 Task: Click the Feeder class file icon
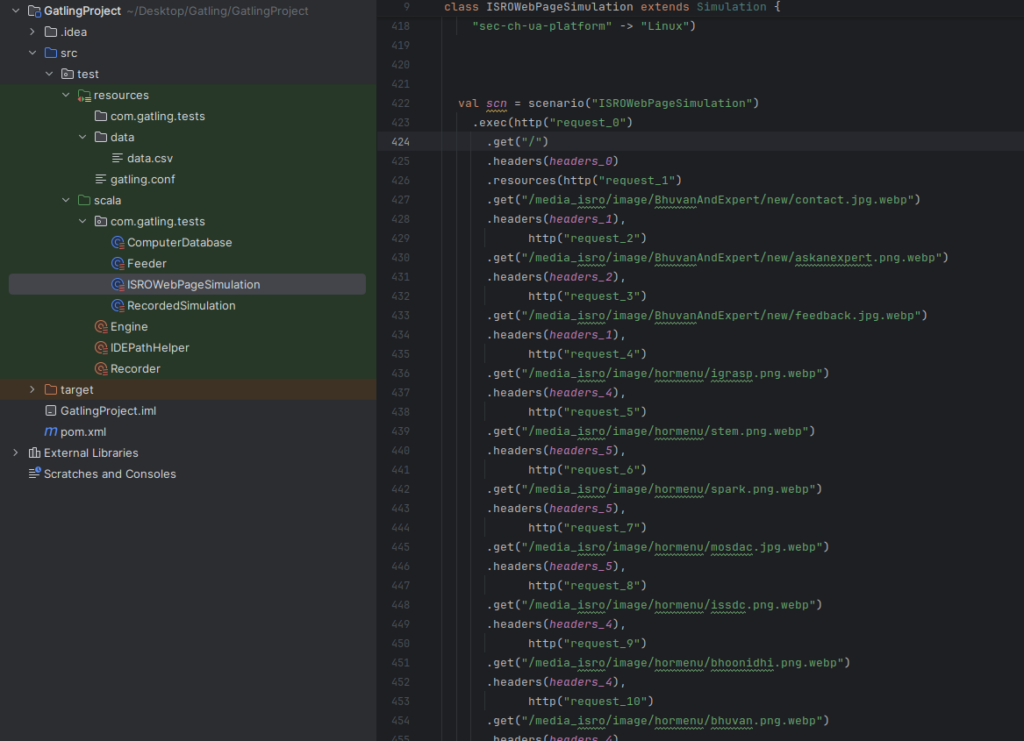(117, 264)
